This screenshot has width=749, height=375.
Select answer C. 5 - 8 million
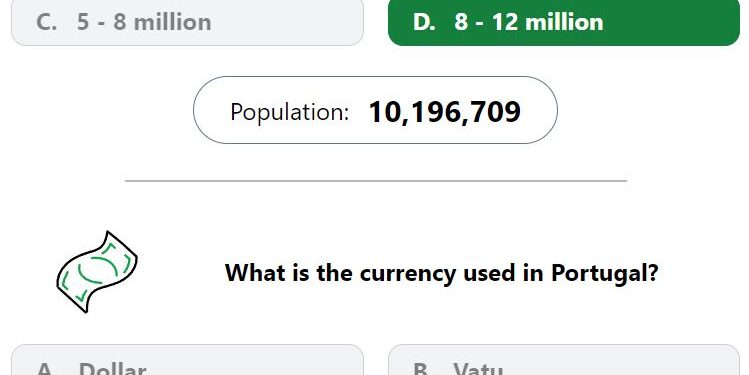(x=187, y=22)
